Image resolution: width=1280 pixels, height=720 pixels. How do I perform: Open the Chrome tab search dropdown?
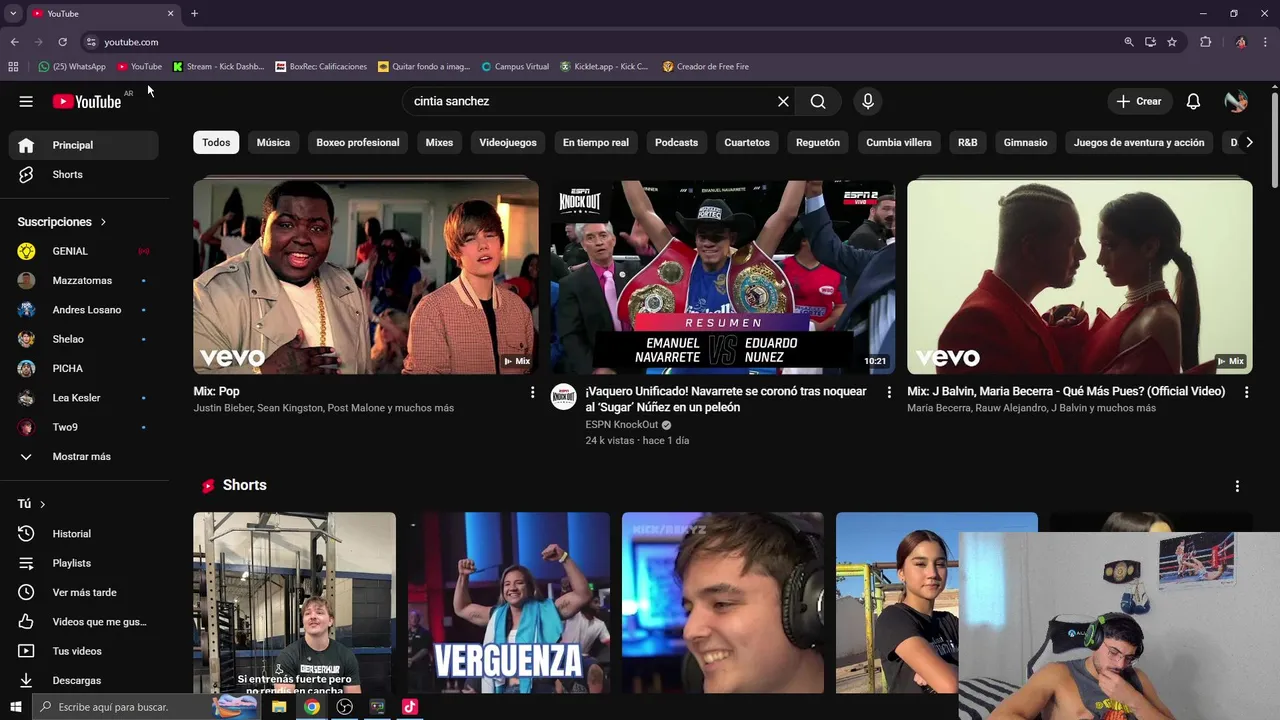click(13, 13)
